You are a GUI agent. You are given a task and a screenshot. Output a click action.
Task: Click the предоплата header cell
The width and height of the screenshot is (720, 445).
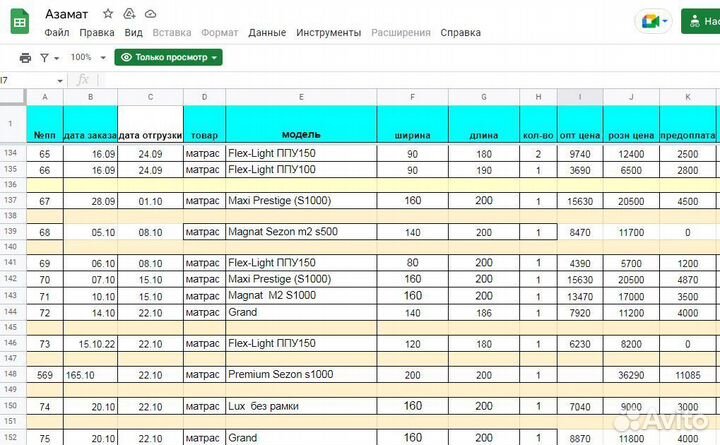(x=688, y=124)
